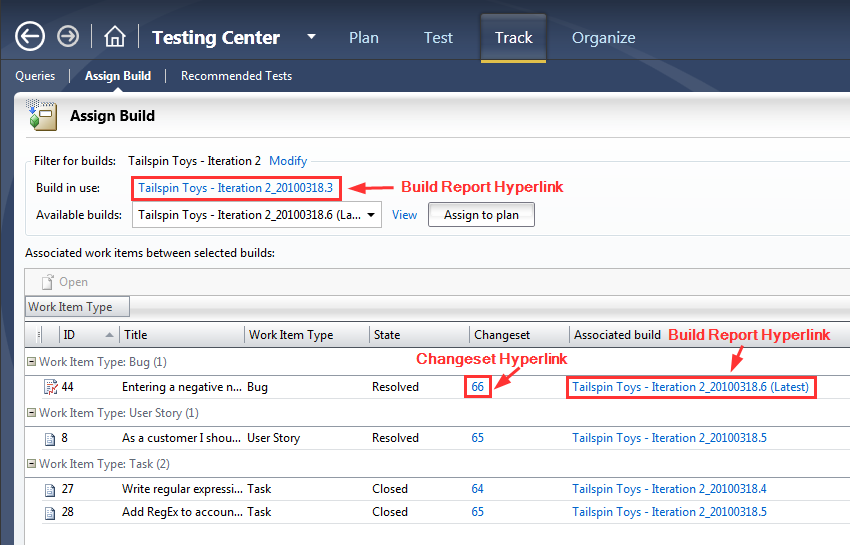Go to Home via house icon

pyautogui.click(x=115, y=38)
